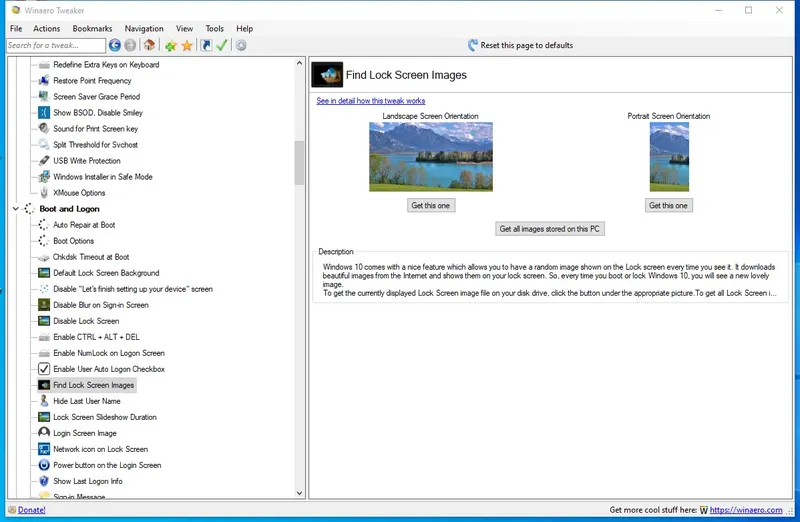Open the File menu

16,29
